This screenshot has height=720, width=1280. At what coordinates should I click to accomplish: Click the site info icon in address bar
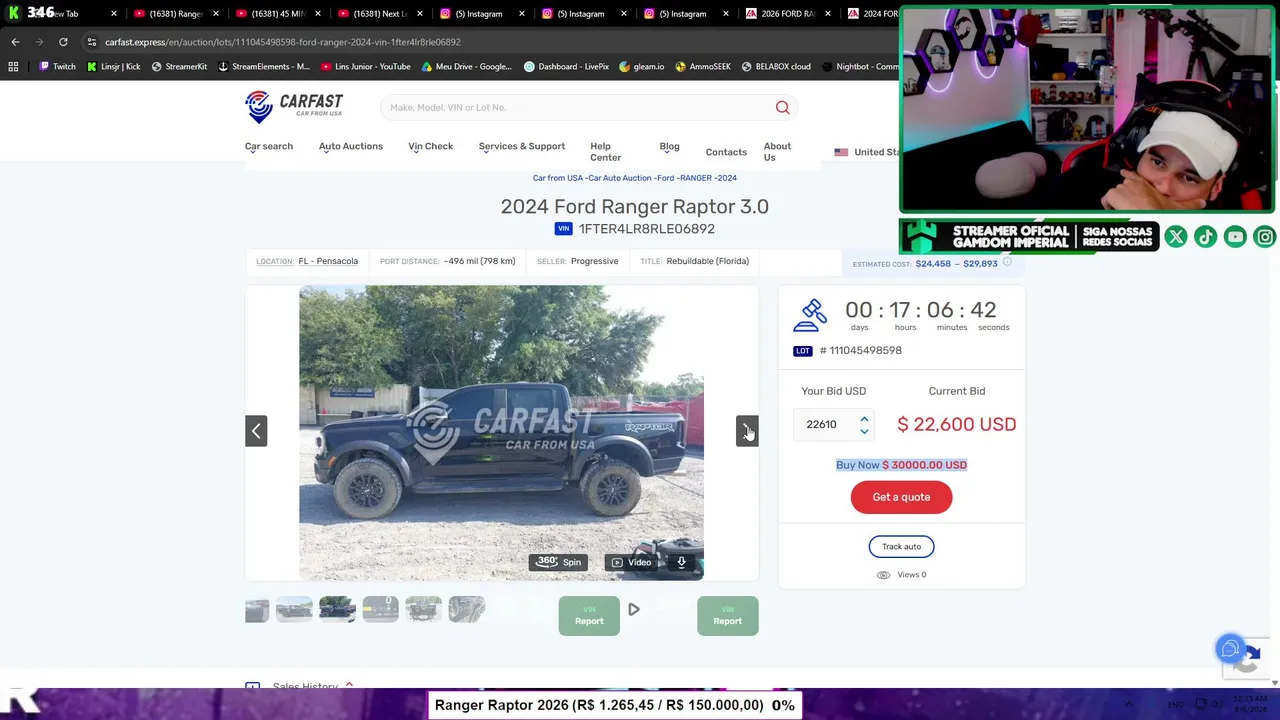point(92,42)
